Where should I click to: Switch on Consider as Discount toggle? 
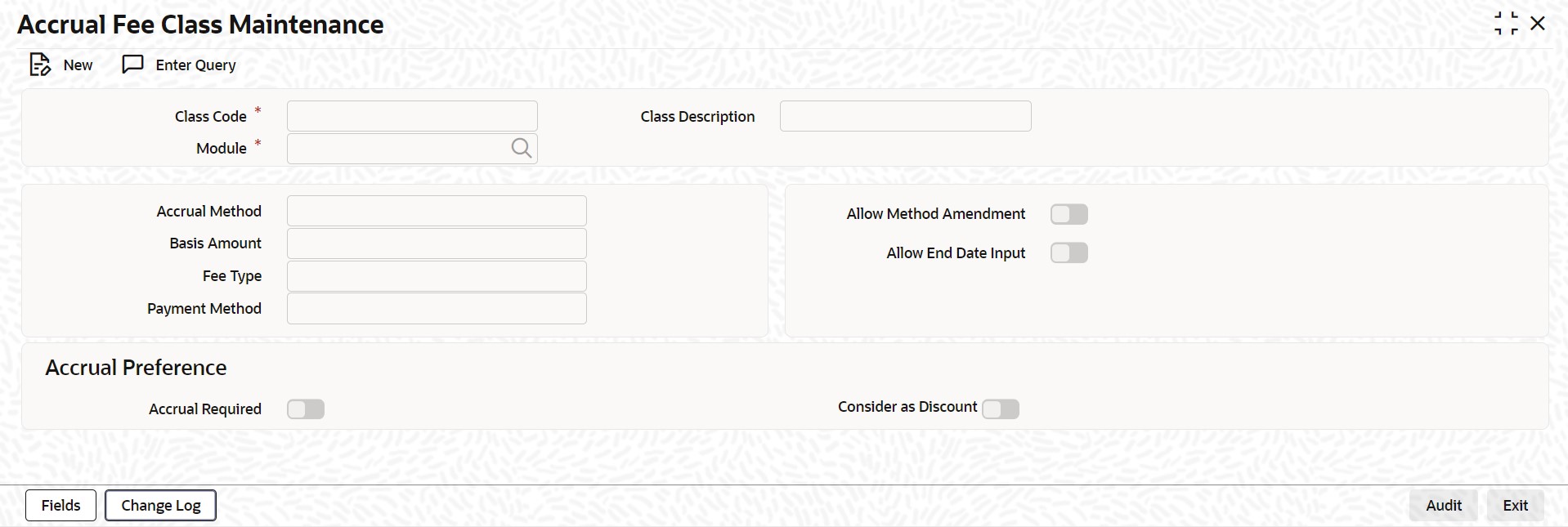coord(1000,409)
